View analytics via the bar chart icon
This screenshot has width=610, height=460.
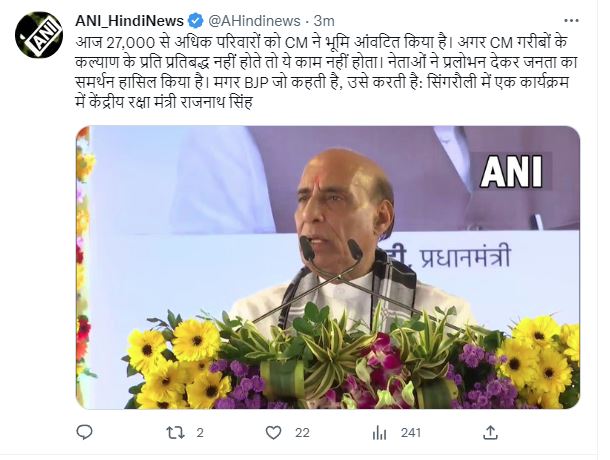[379, 433]
